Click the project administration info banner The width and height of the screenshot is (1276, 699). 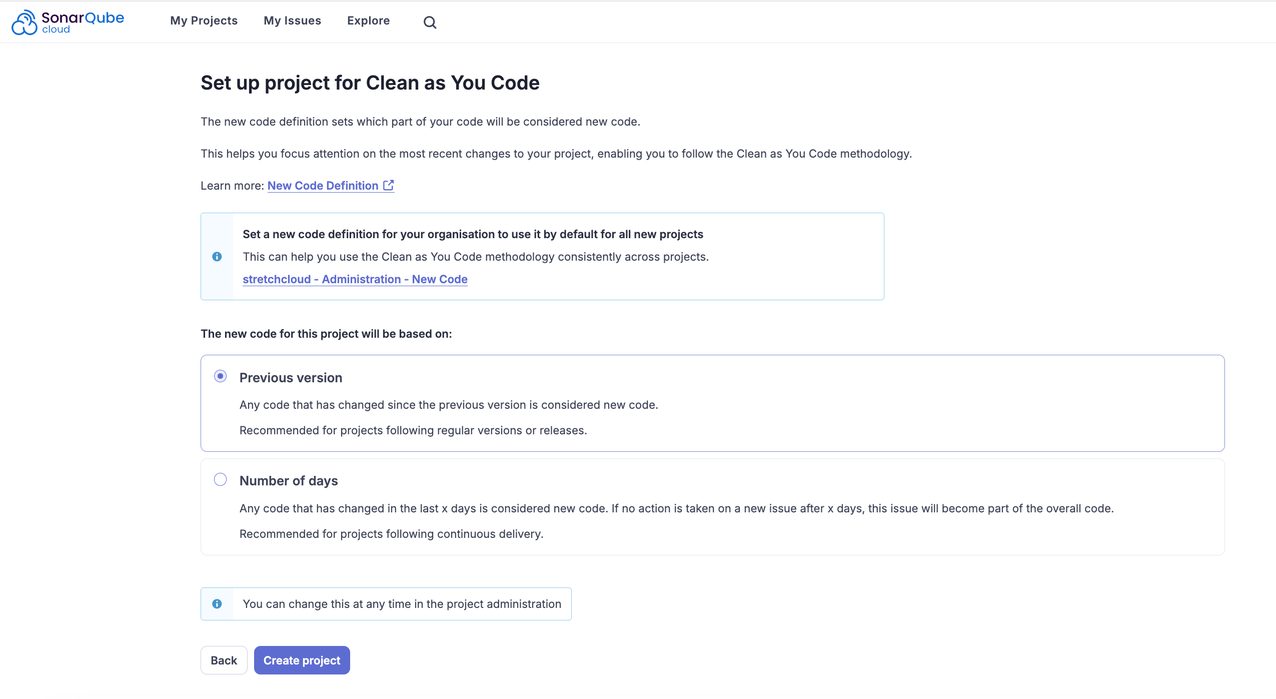pyautogui.click(x=385, y=603)
